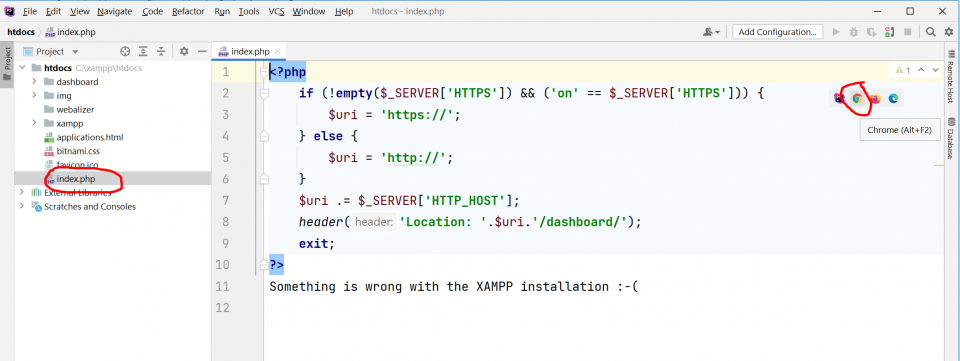This screenshot has width=960, height=361.
Task: Click the greyed-out Stop square icon
Action: coord(908,32)
